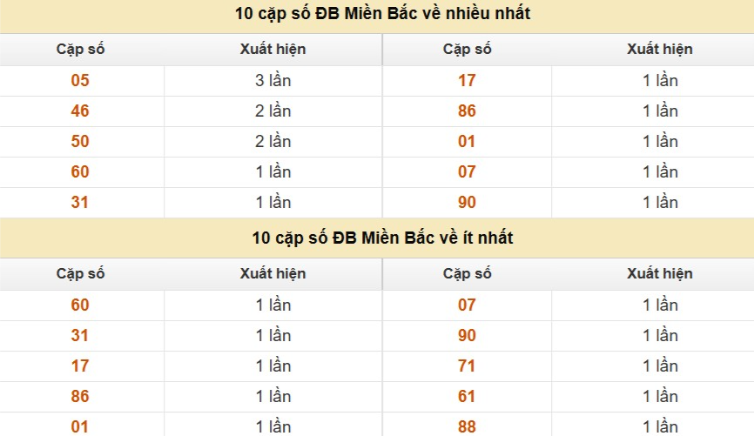Click pair number 88

[x=467, y=427]
